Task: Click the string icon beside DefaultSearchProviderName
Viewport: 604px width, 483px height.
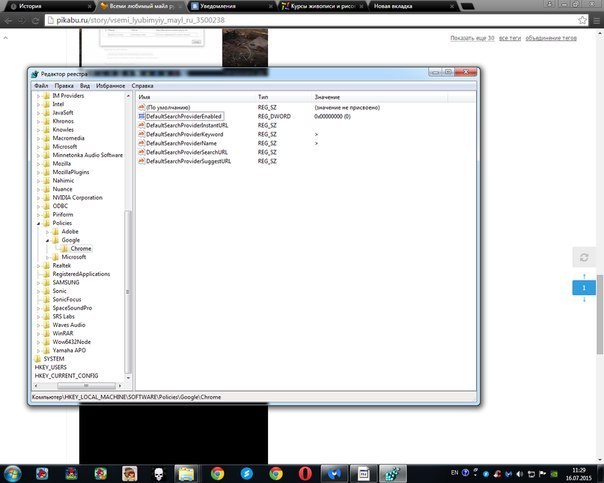Action: click(141, 143)
